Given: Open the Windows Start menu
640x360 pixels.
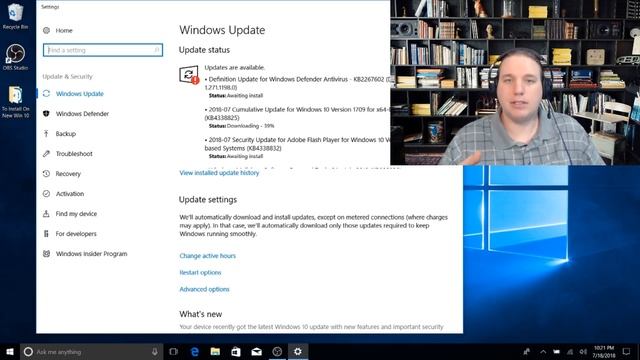Looking at the screenshot, I should (x=10, y=351).
